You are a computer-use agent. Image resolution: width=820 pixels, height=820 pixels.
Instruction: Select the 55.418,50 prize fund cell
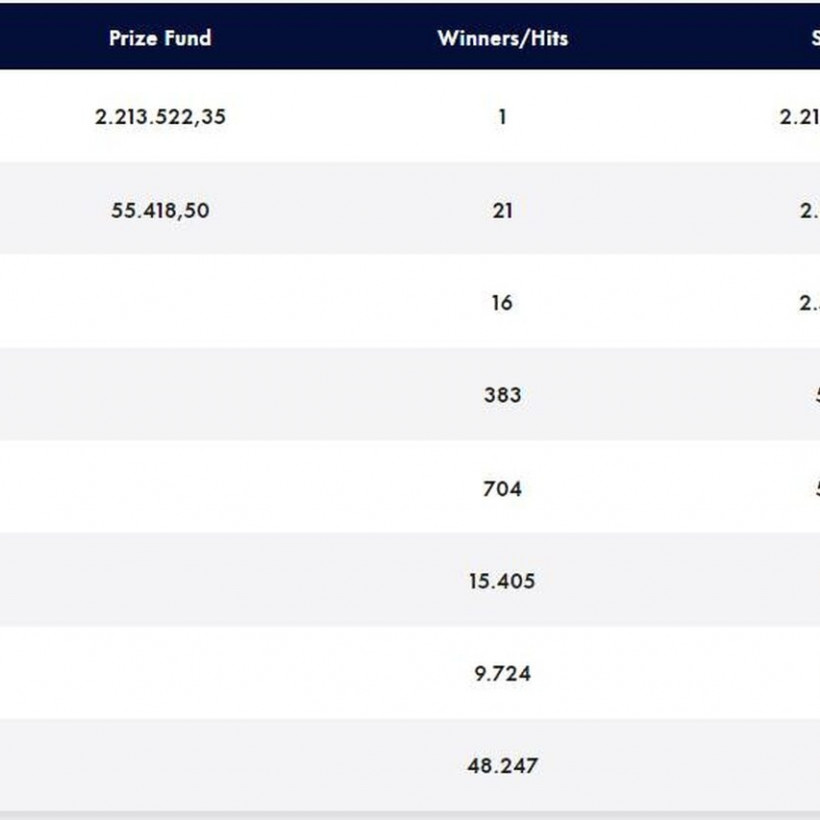(x=160, y=210)
